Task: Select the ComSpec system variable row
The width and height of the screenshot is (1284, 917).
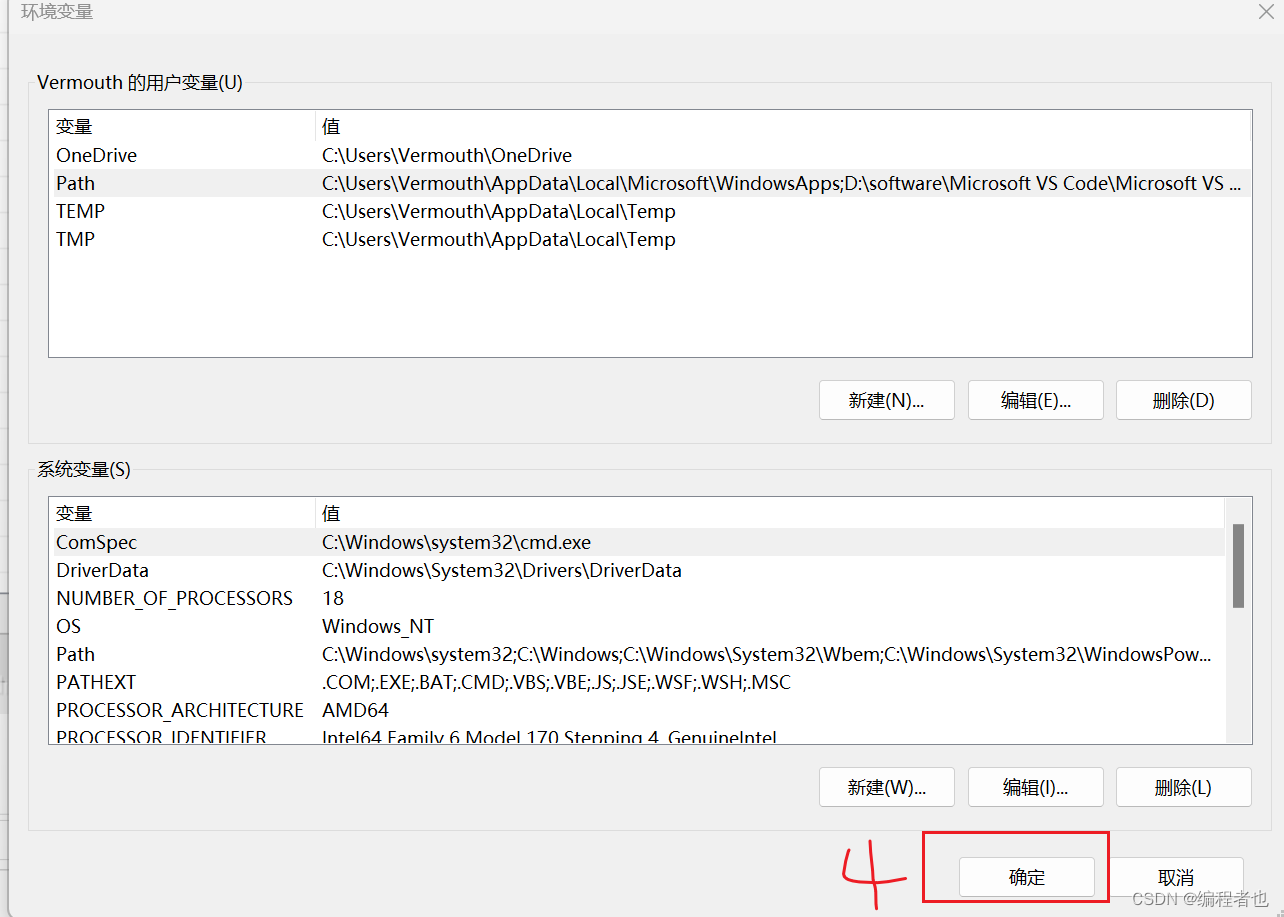Action: (x=200, y=542)
